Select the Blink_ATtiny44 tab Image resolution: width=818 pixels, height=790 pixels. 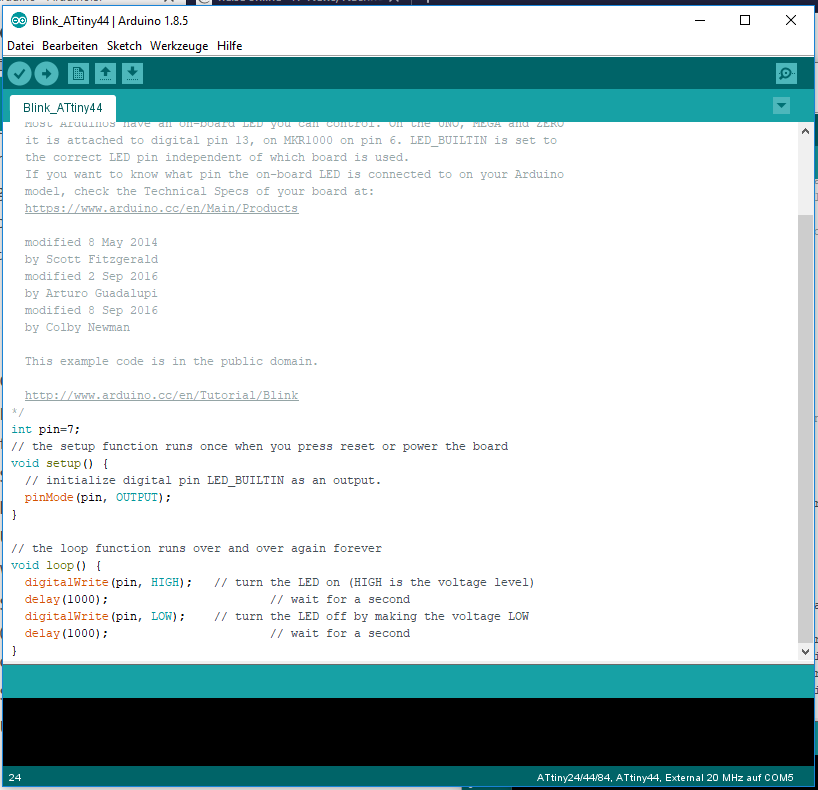63,108
